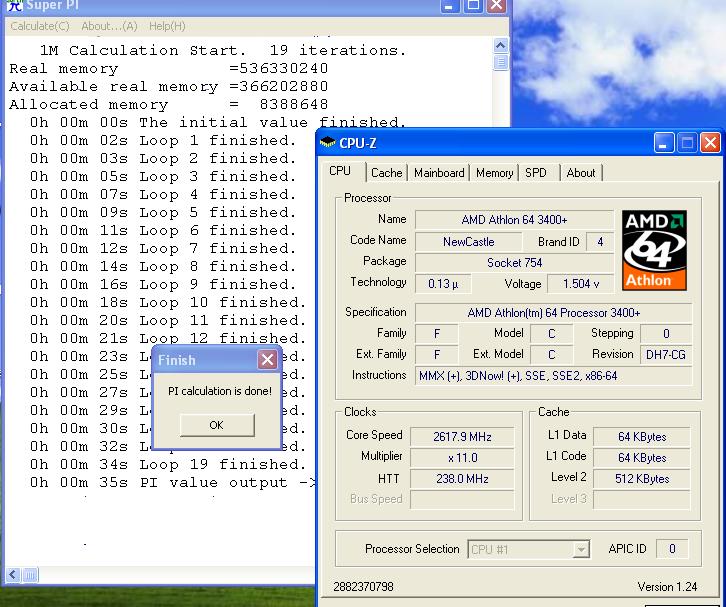The image size is (726, 607).
Task: Minimize the Super PI window
Action: (449, 5)
